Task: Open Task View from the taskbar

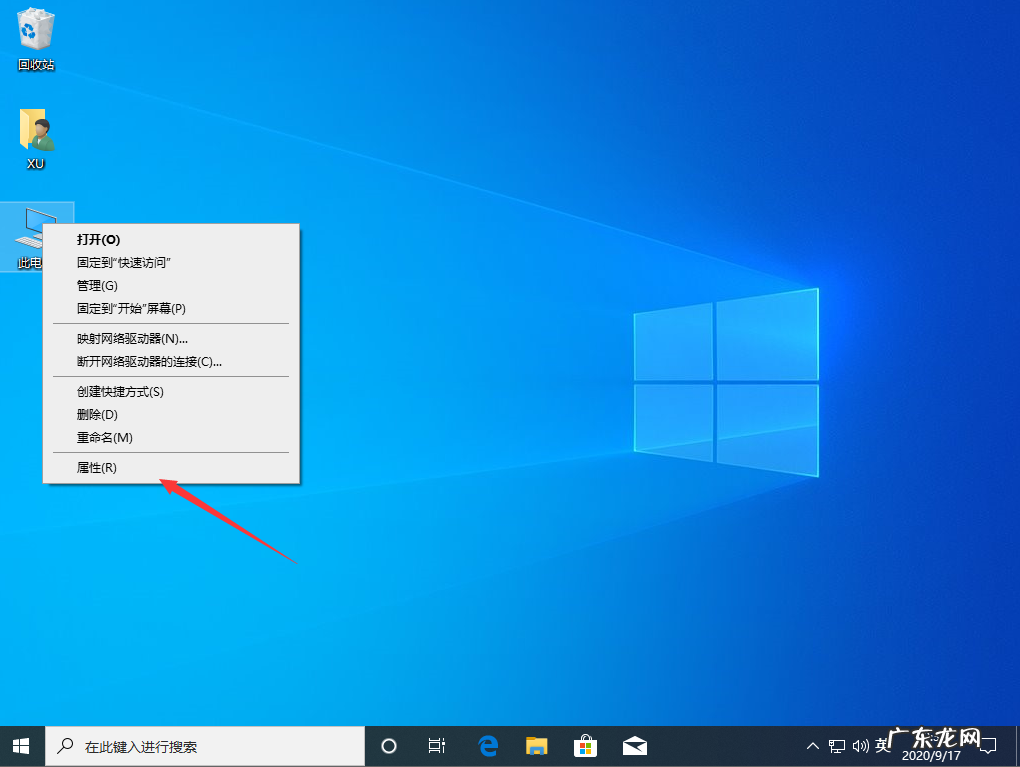Action: click(437, 745)
